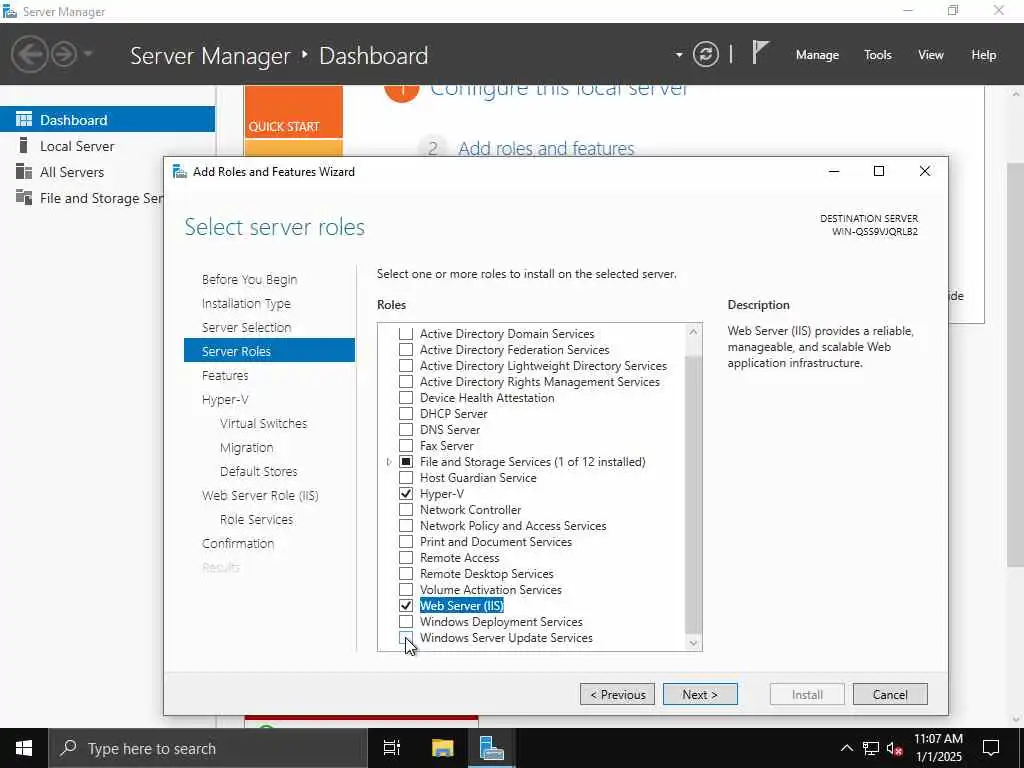
Task: Check the Fax Server role
Action: (406, 446)
